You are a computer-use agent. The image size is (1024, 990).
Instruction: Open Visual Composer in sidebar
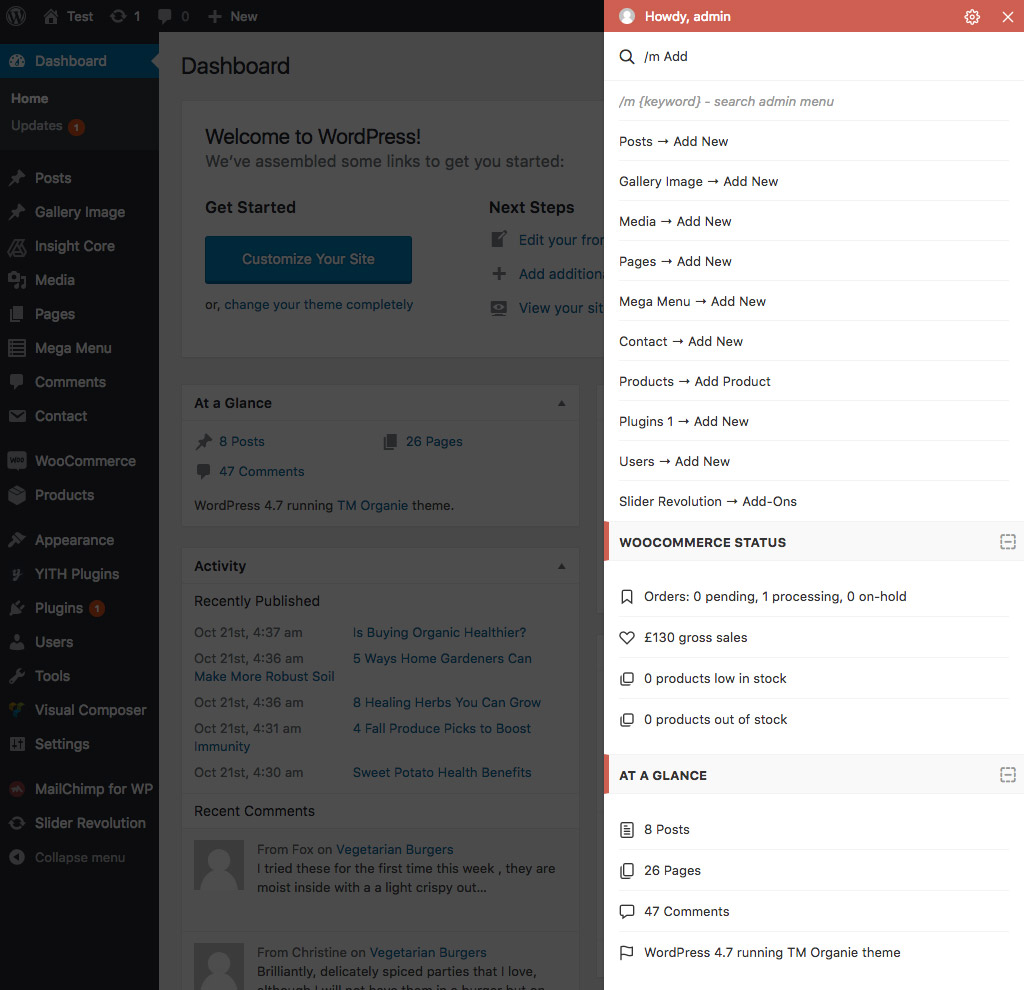[79, 710]
